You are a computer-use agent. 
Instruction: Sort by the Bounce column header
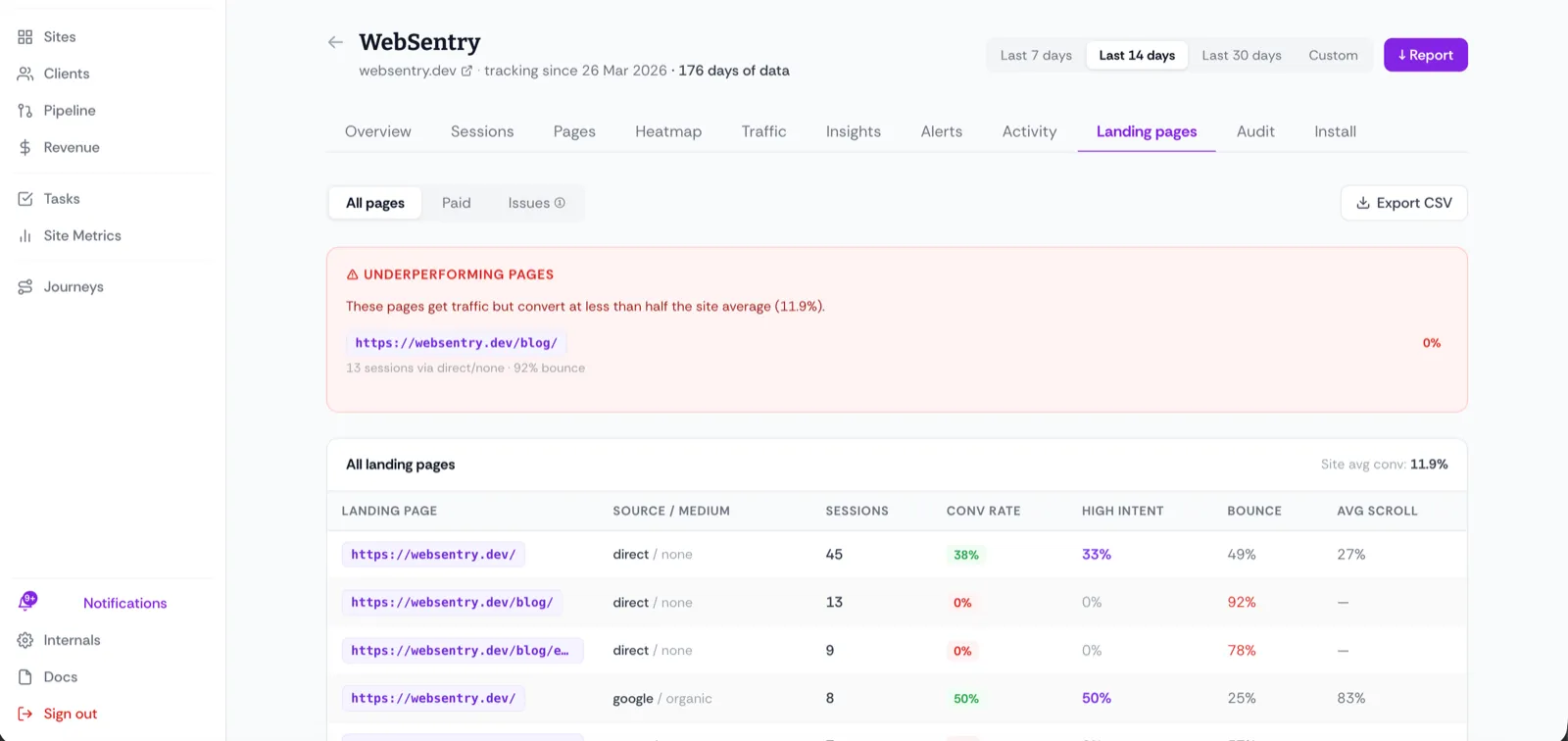coord(1254,511)
